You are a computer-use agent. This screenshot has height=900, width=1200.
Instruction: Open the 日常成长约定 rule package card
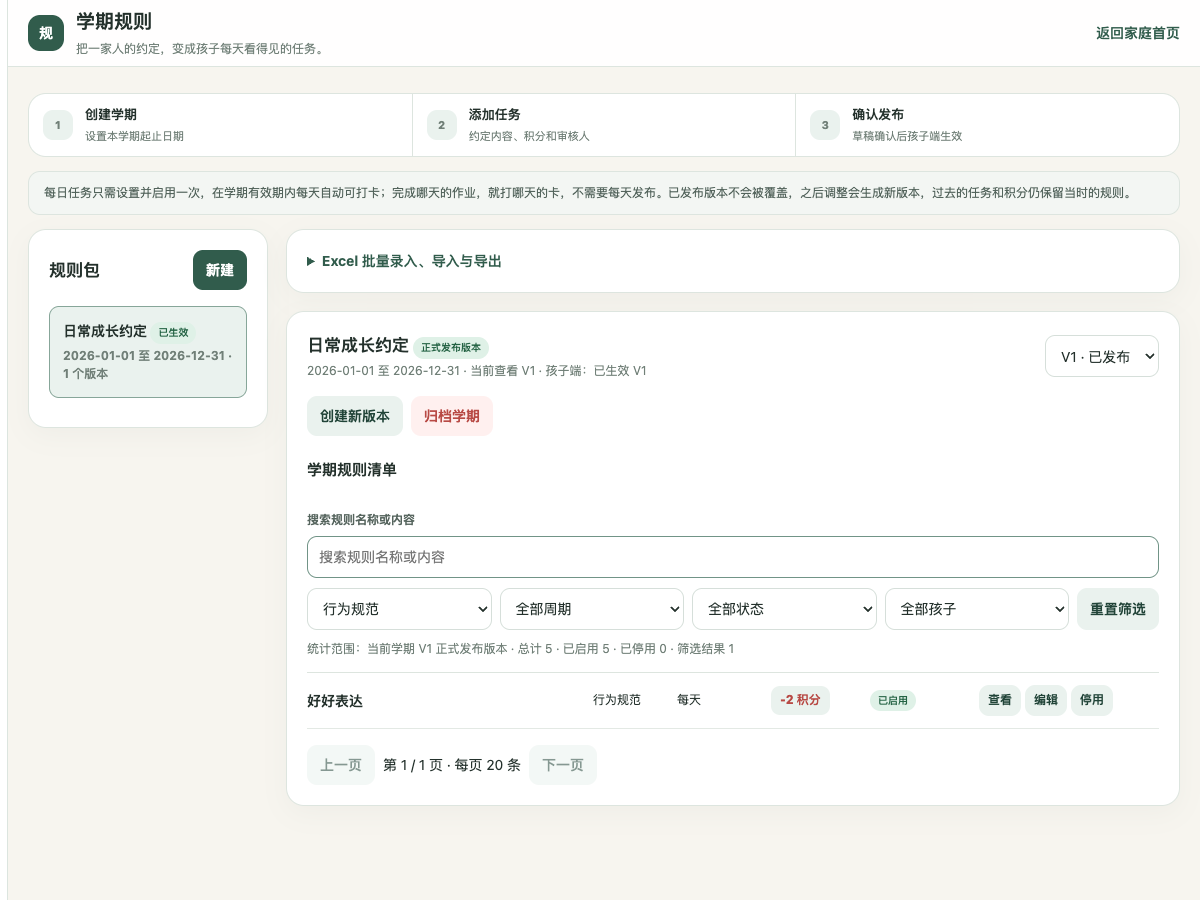[148, 352]
